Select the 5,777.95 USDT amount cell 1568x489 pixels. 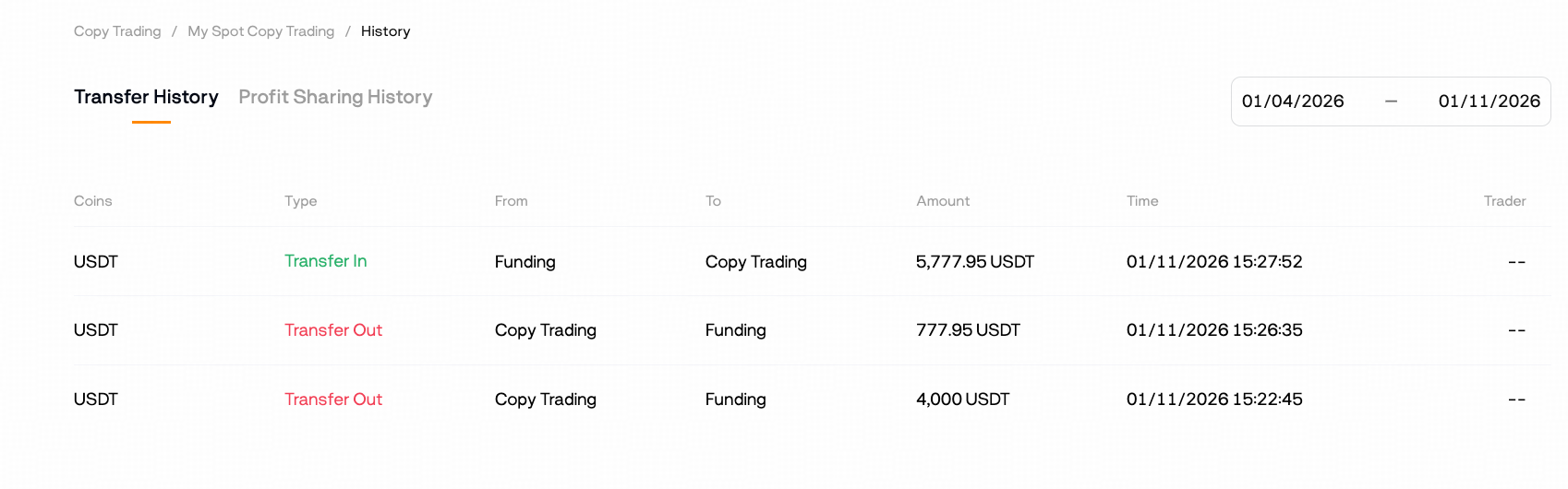(974, 262)
